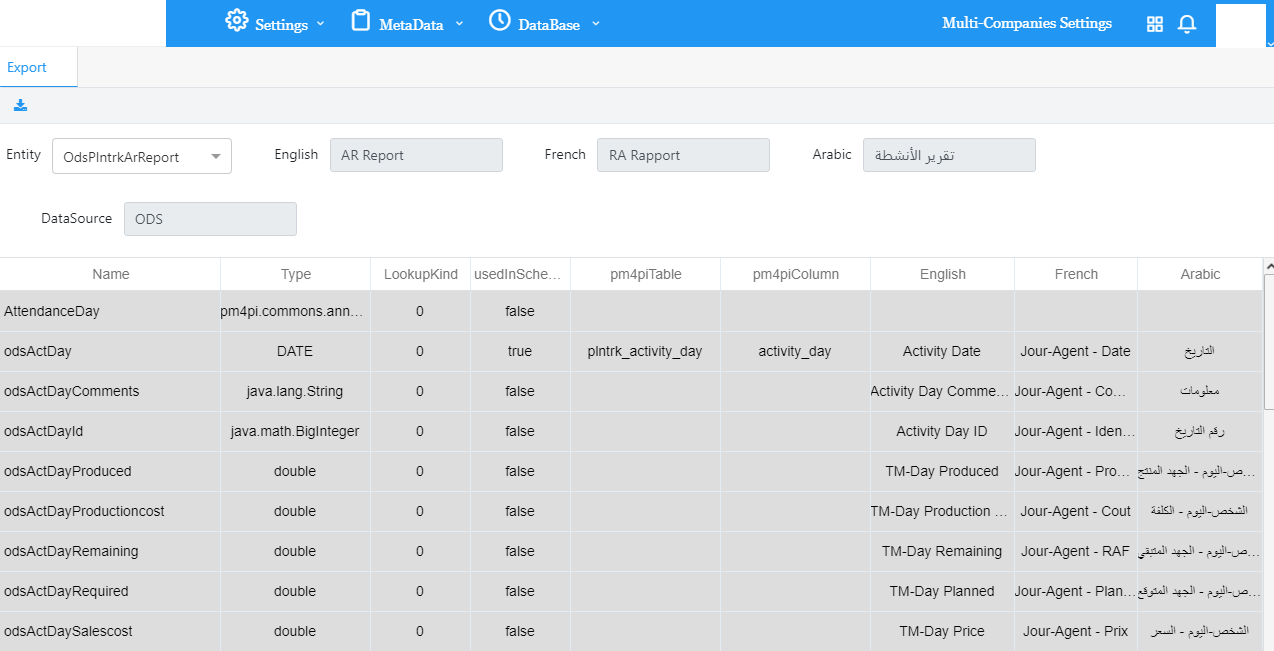Switch to the Export tab

pyautogui.click(x=27, y=68)
